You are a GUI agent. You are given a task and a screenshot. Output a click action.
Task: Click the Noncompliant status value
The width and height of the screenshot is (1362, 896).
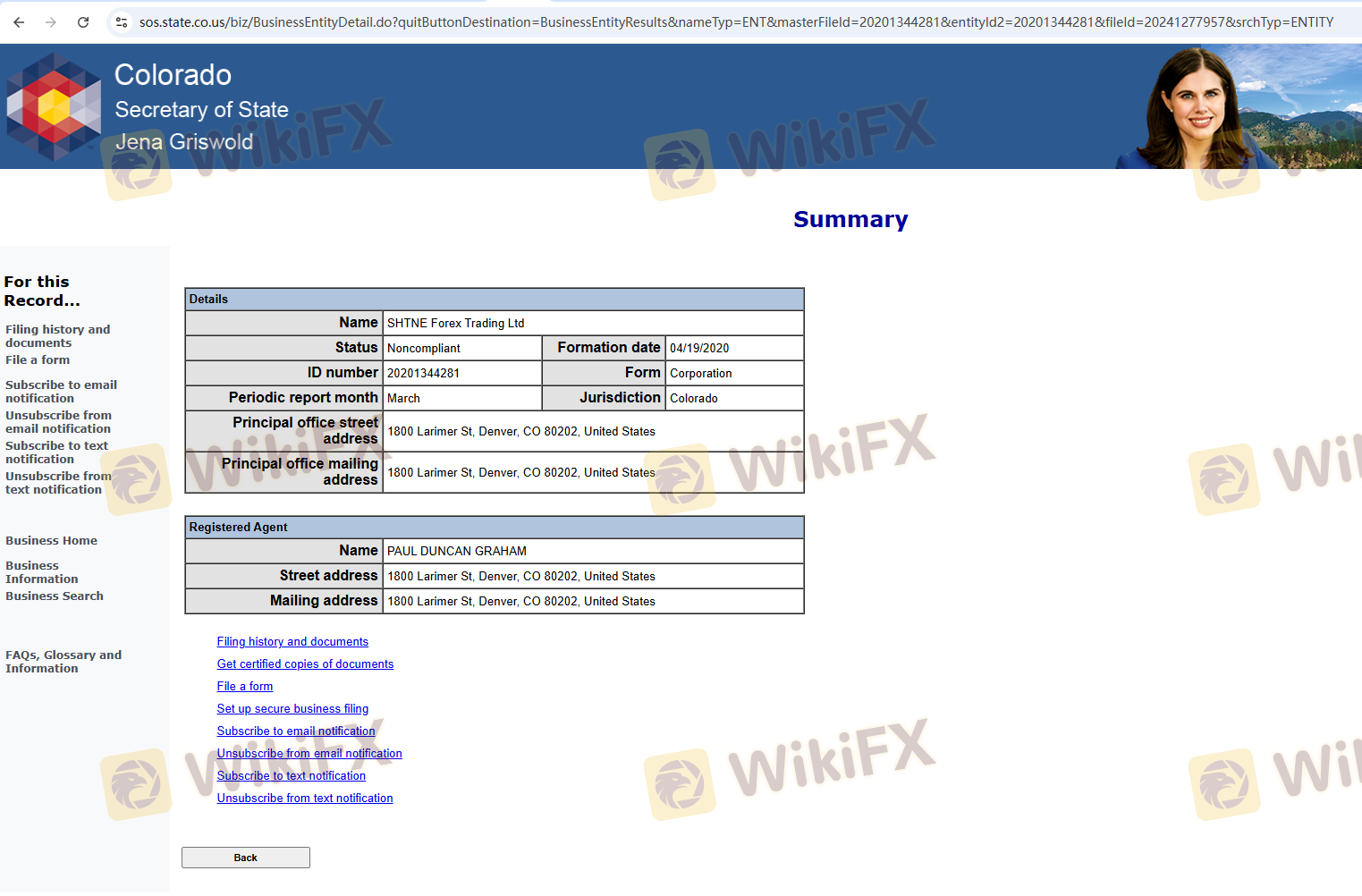point(424,349)
